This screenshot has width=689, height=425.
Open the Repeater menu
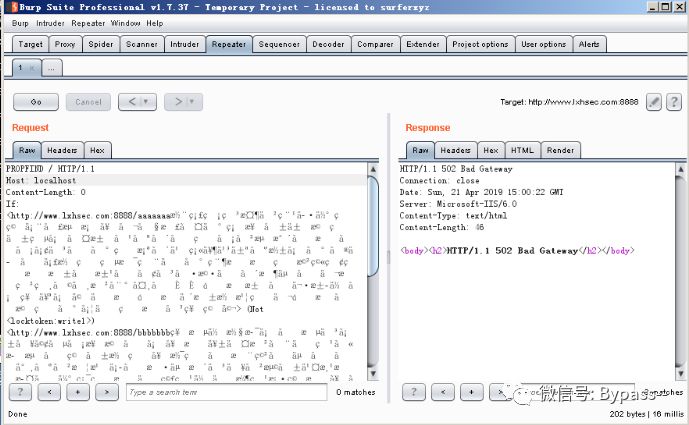tap(88, 23)
